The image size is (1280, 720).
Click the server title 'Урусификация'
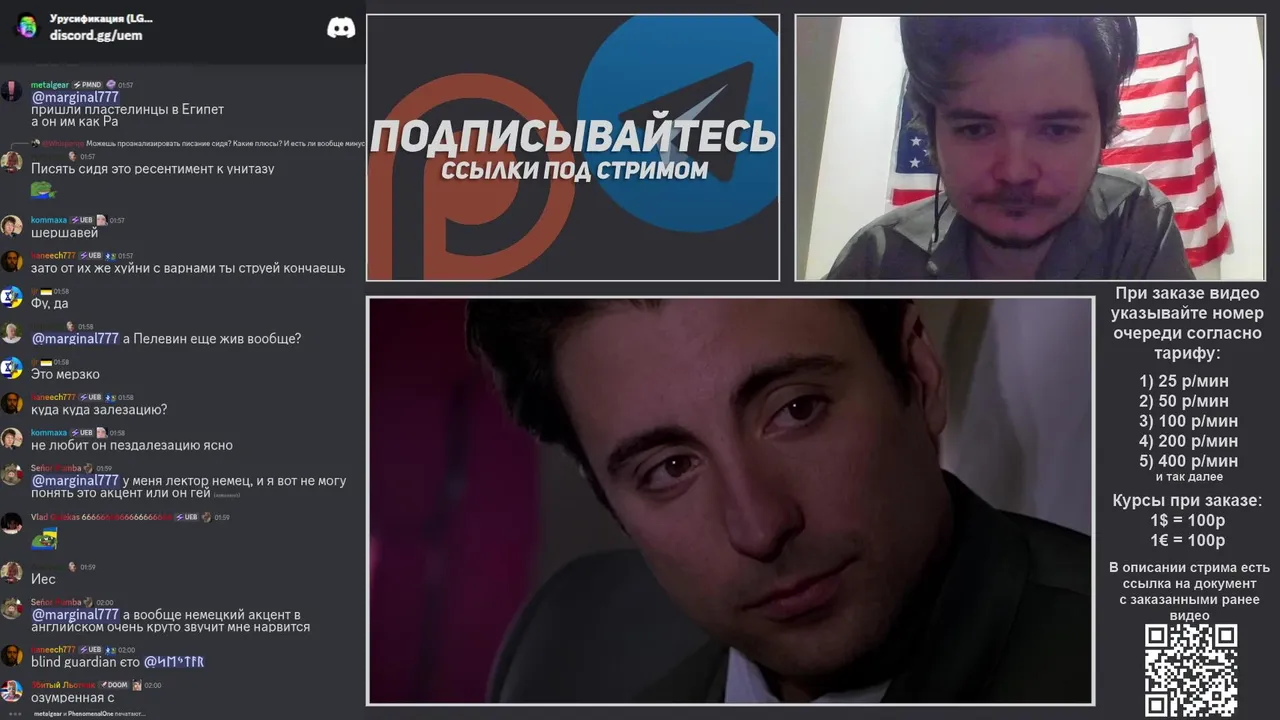click(101, 19)
